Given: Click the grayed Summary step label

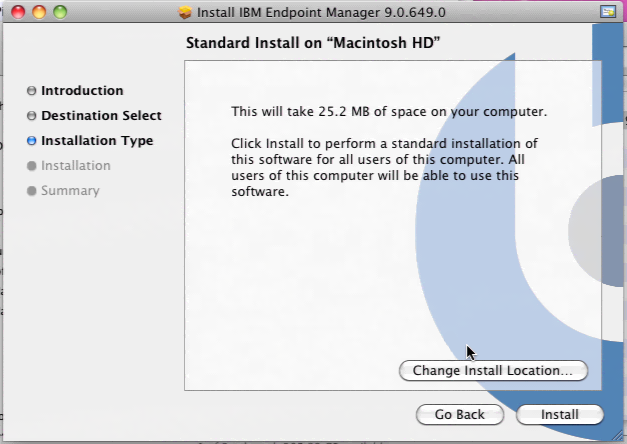Looking at the screenshot, I should click(x=70, y=191).
